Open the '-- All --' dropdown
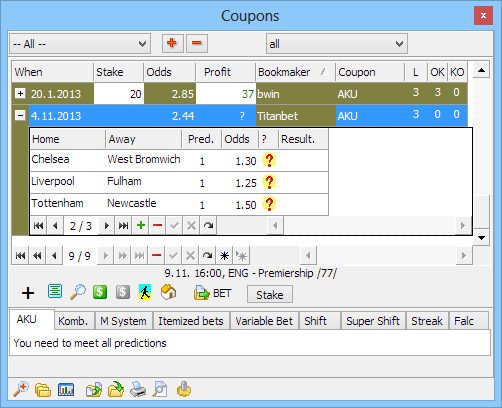This screenshot has height=408, width=502. [80, 44]
